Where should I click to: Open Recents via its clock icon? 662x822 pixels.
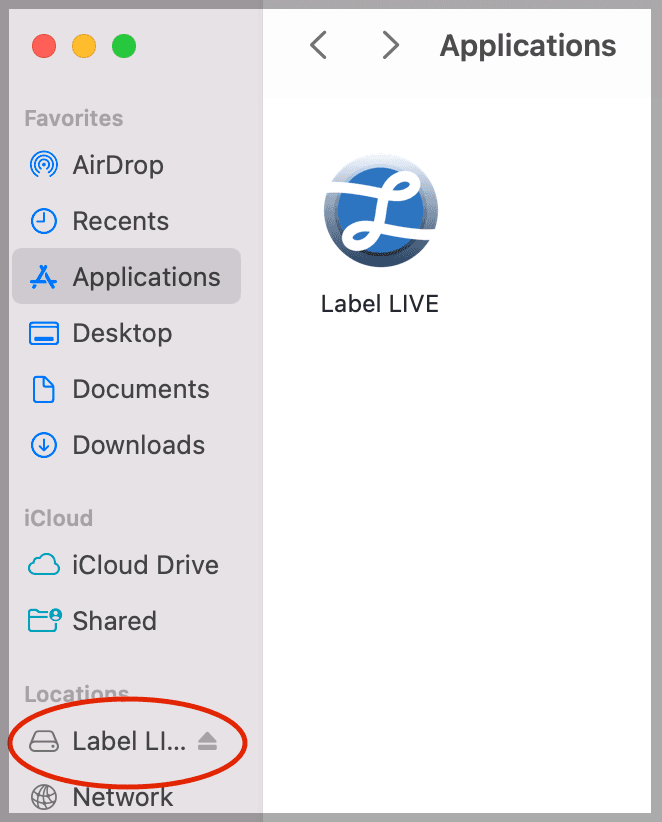[43, 221]
